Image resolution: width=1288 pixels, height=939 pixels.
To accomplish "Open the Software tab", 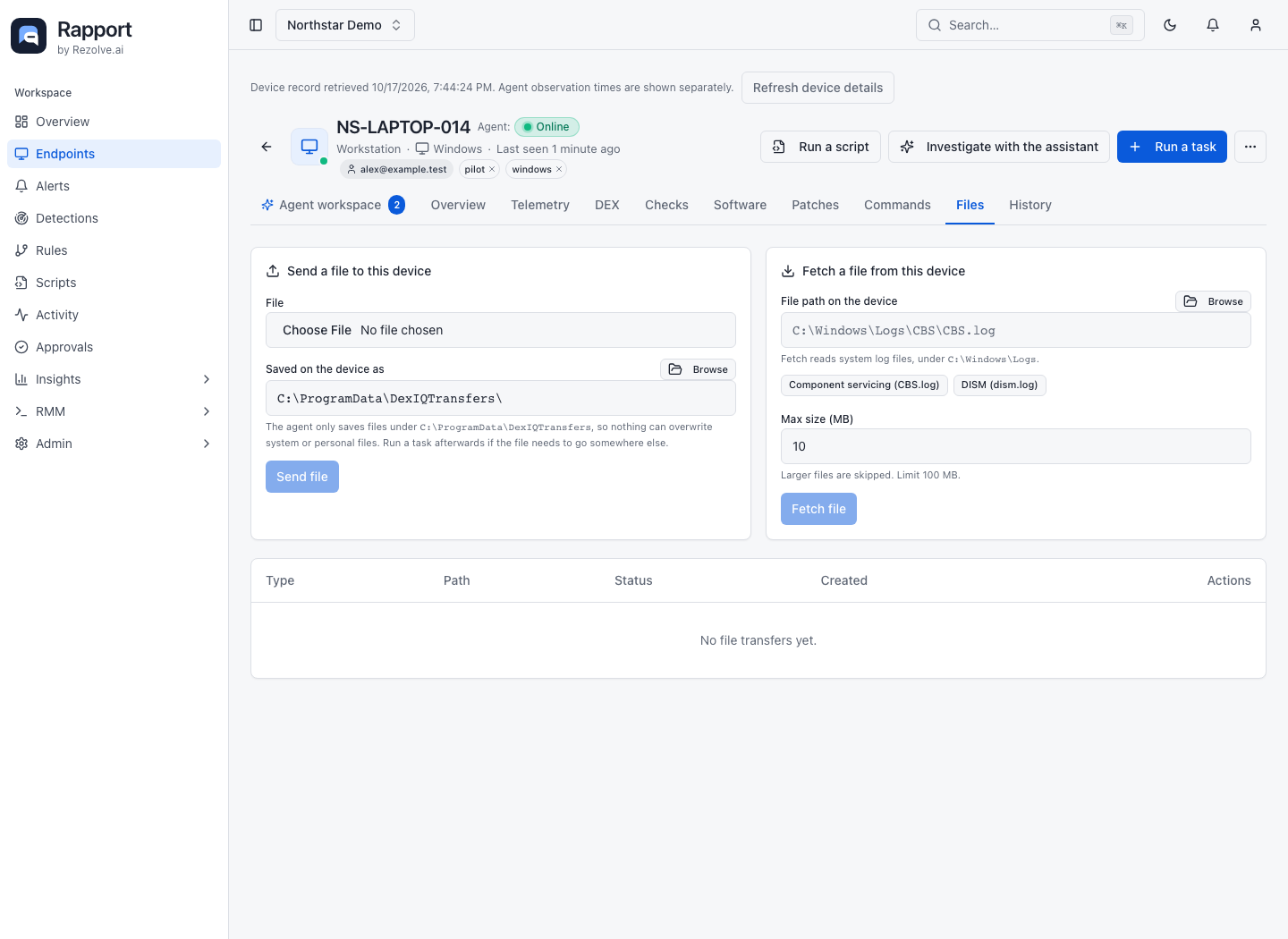I will pos(740,205).
